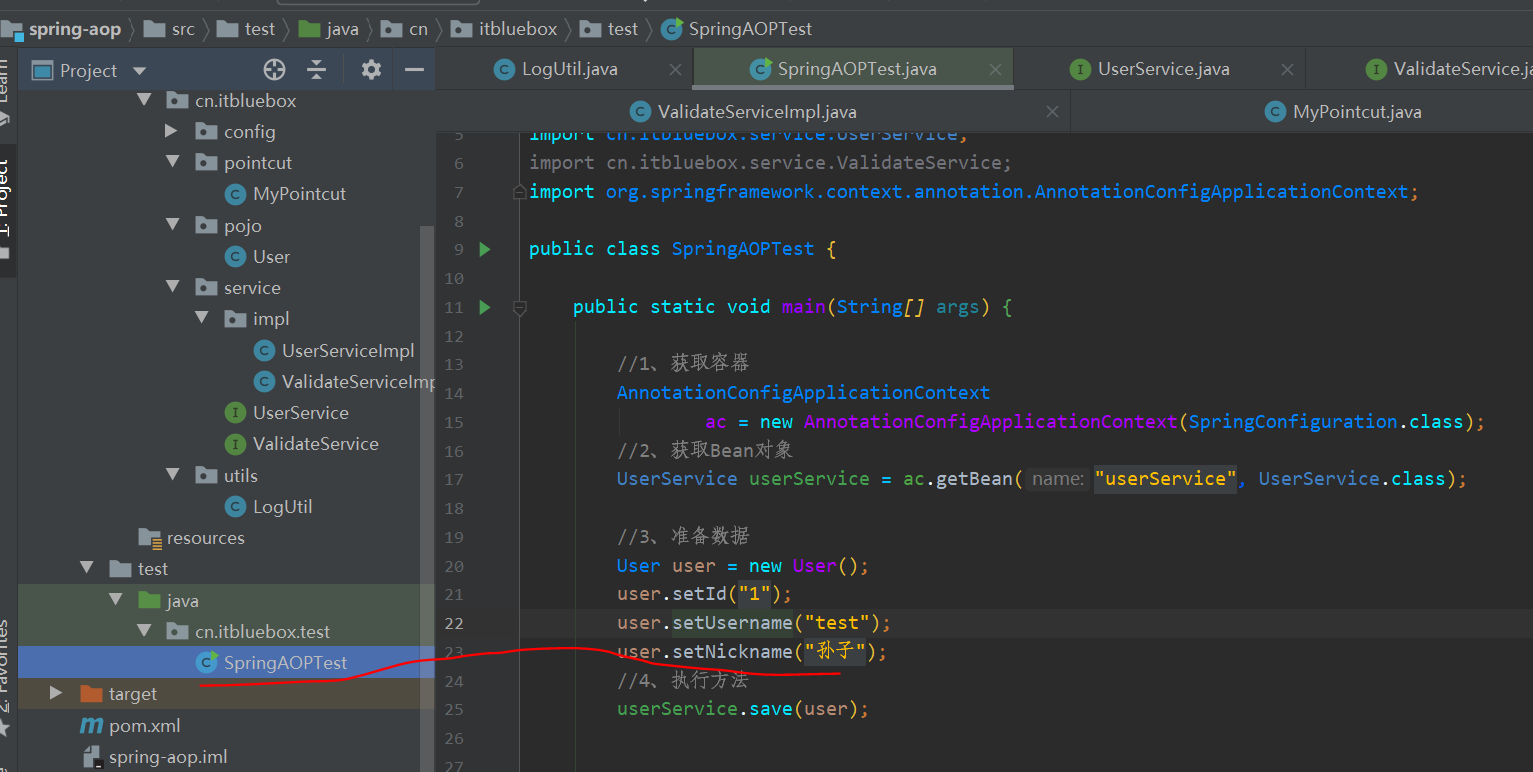Image resolution: width=1533 pixels, height=772 pixels.
Task: Collapse the service package folder
Action: point(173,287)
